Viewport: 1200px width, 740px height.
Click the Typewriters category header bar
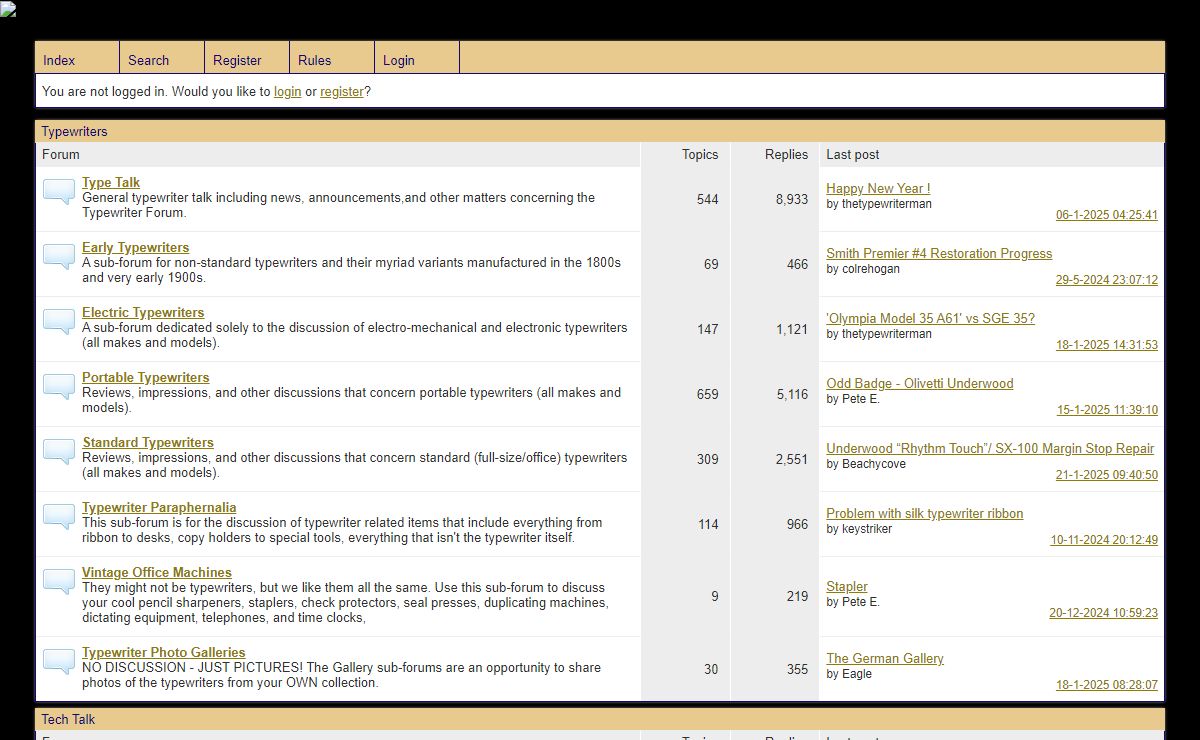(600, 131)
